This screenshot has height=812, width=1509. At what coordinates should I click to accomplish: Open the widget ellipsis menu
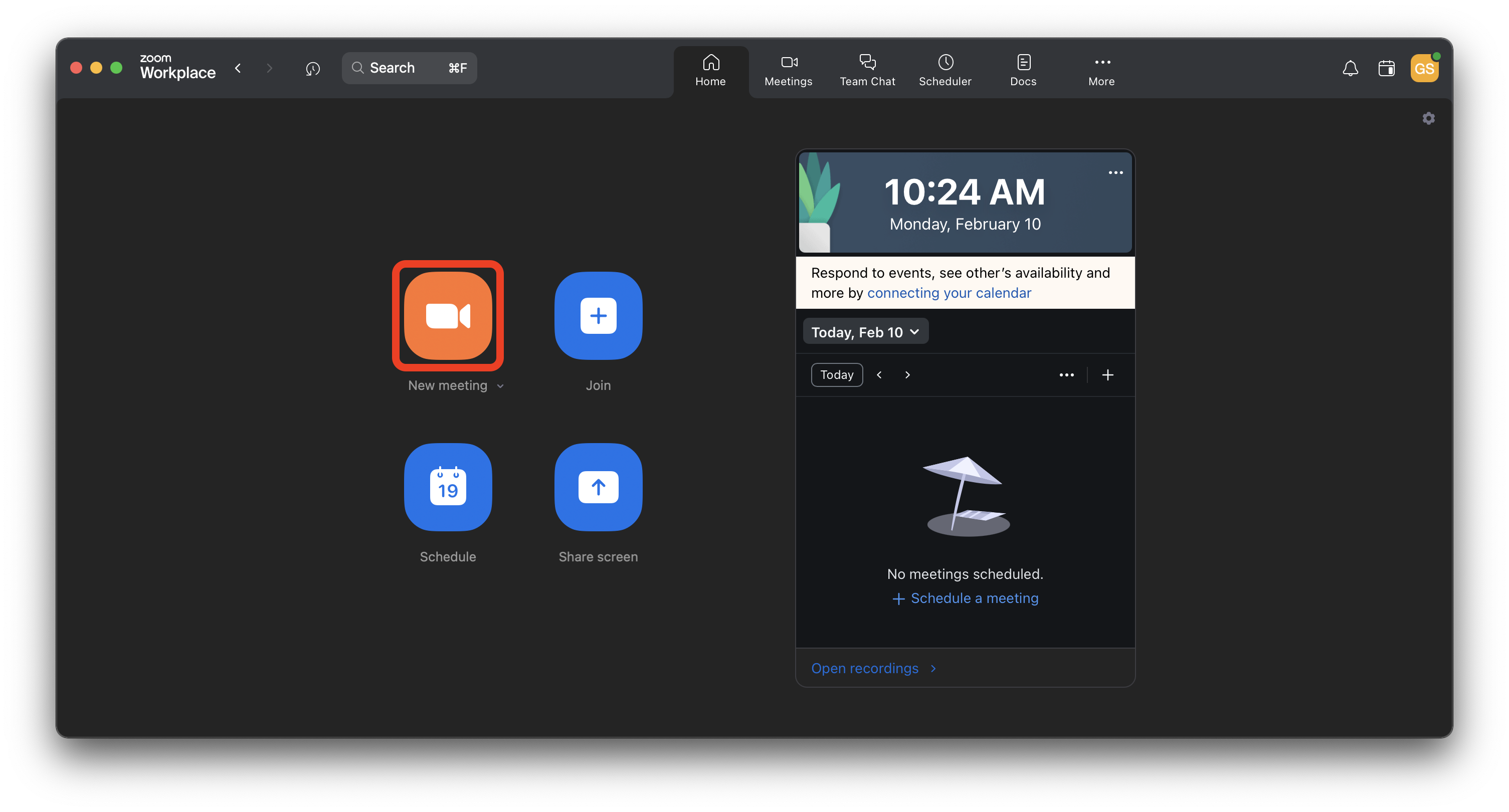[x=1115, y=172]
